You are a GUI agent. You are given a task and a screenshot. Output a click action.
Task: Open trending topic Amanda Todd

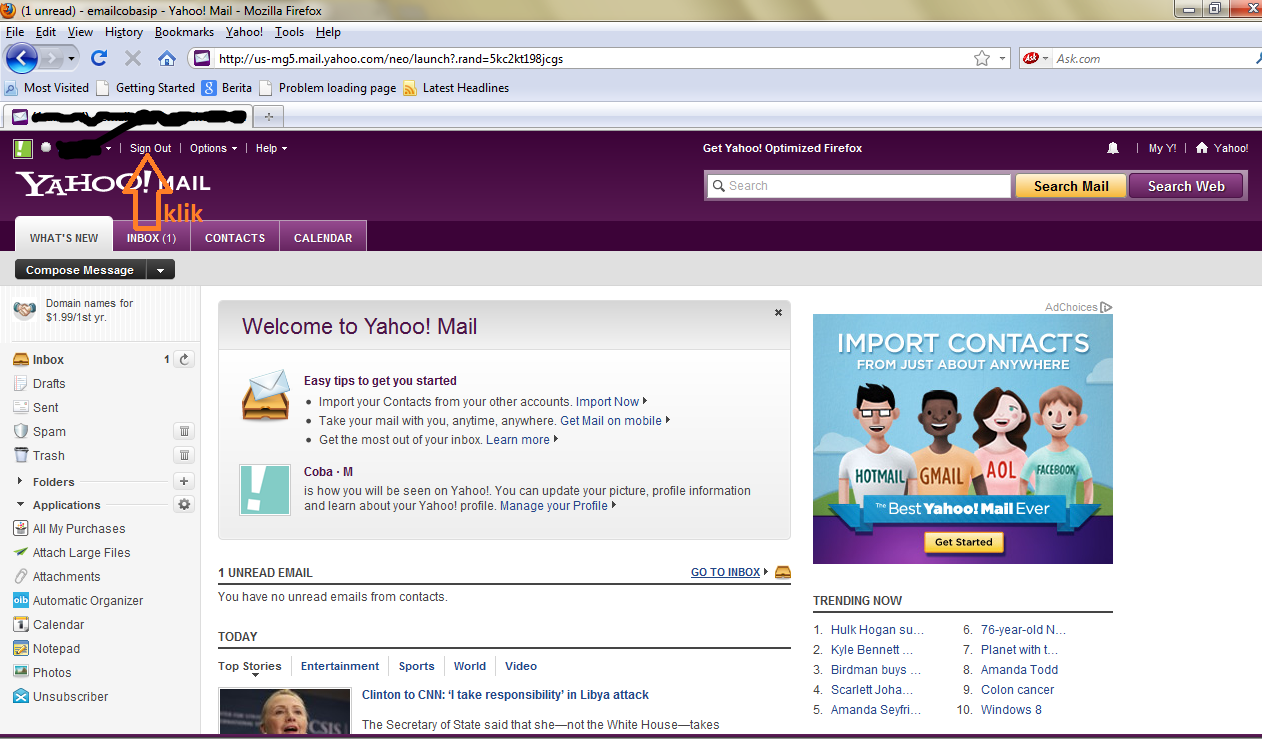[x=1019, y=670]
